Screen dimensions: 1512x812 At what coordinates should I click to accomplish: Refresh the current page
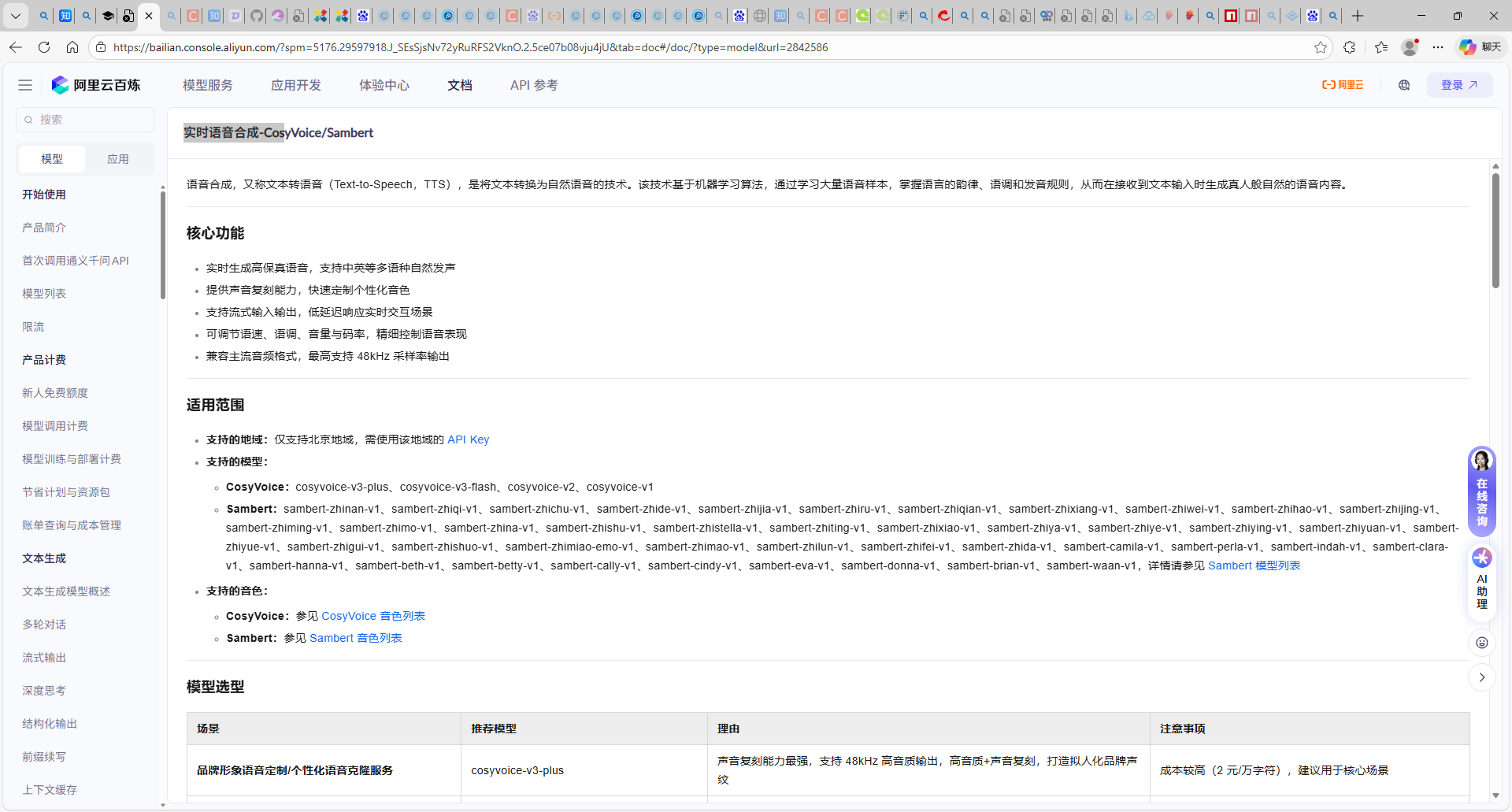(44, 47)
